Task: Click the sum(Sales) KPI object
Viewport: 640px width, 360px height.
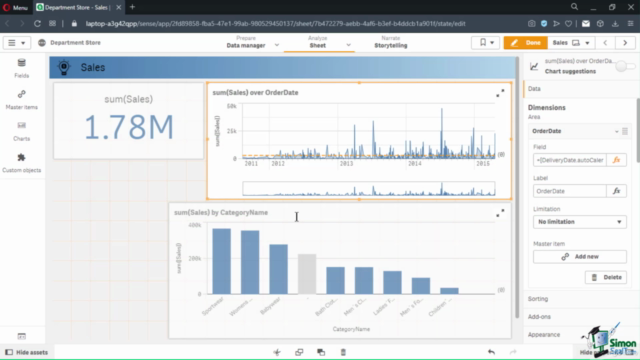Action: point(129,121)
